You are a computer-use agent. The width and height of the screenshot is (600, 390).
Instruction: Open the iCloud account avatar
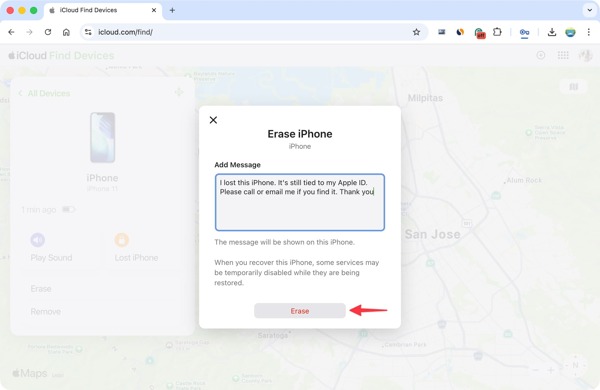585,55
